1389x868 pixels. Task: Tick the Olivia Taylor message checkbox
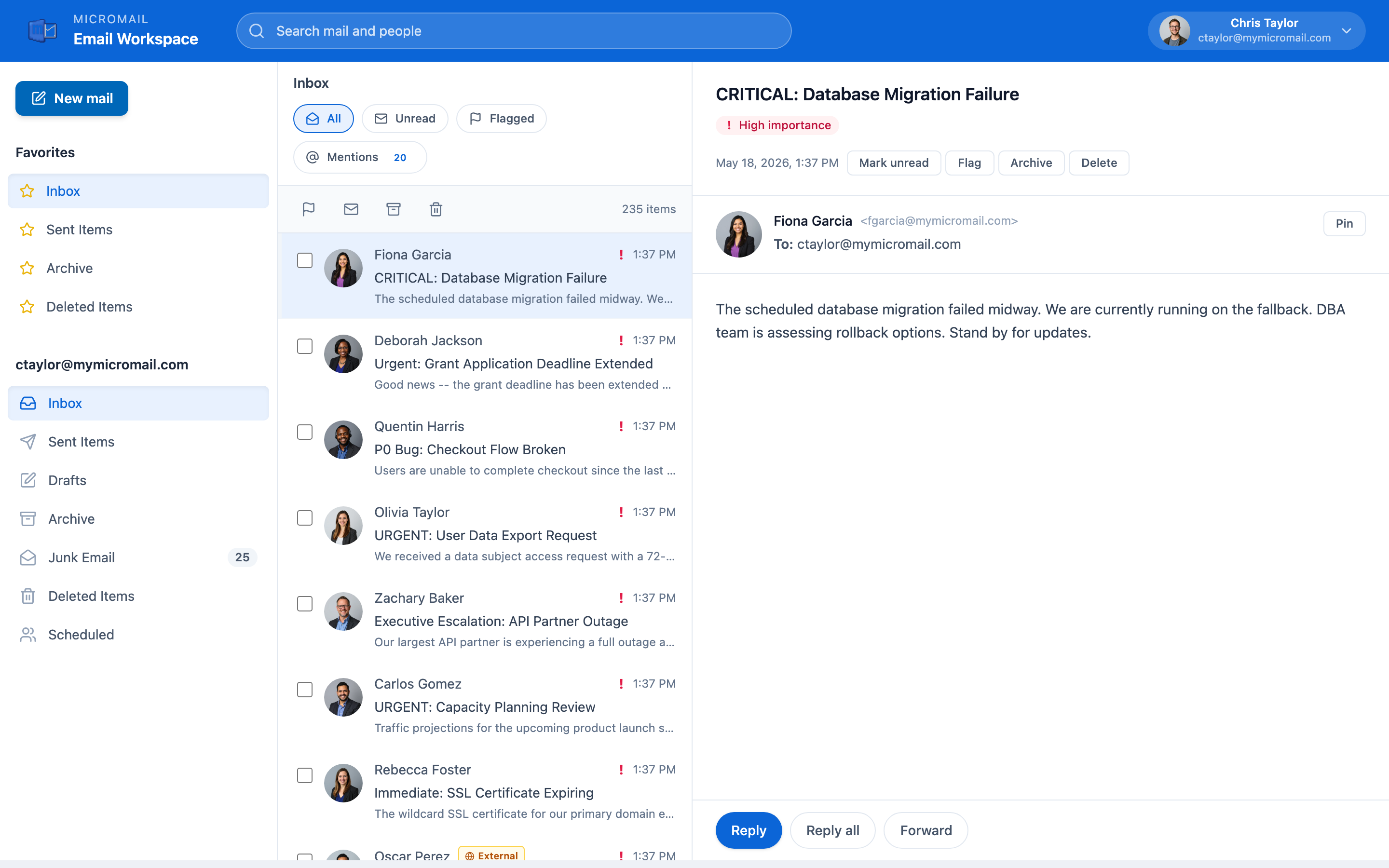[305, 518]
